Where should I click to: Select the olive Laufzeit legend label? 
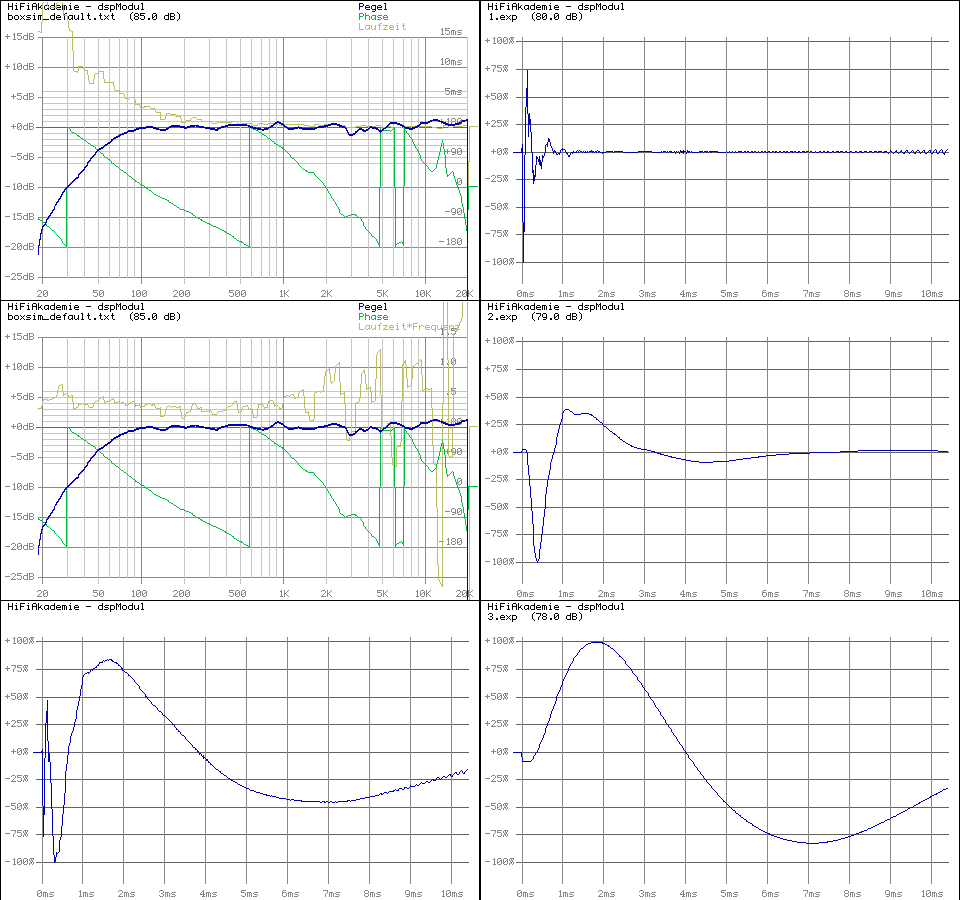pyautogui.click(x=382, y=27)
